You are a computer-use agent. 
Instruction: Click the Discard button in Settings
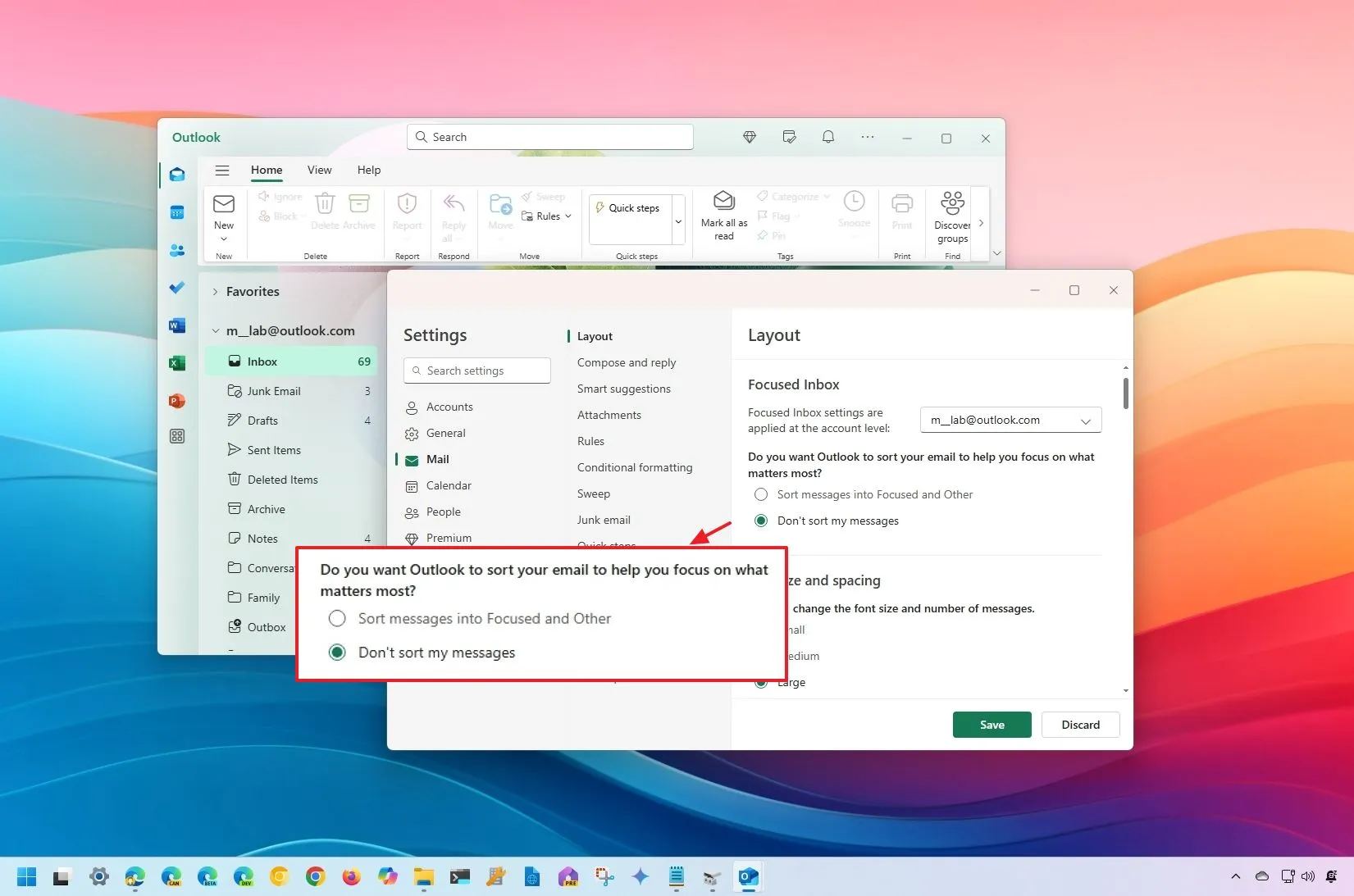click(1081, 725)
